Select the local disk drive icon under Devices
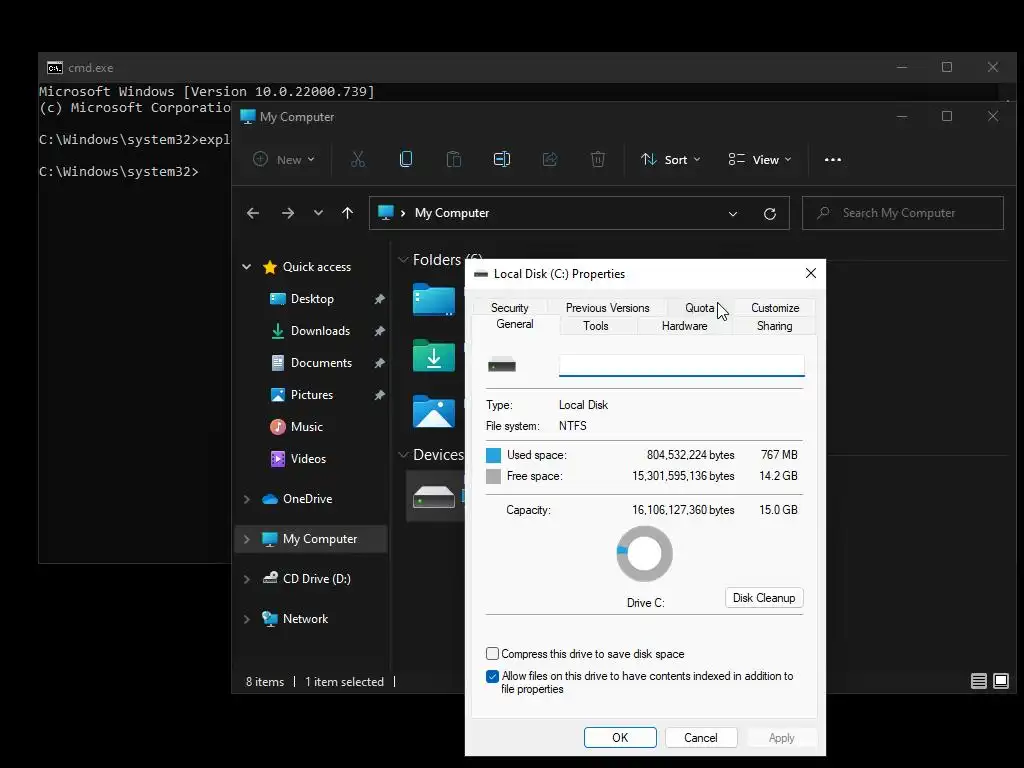Viewport: 1024px width, 768px height. tap(434, 497)
